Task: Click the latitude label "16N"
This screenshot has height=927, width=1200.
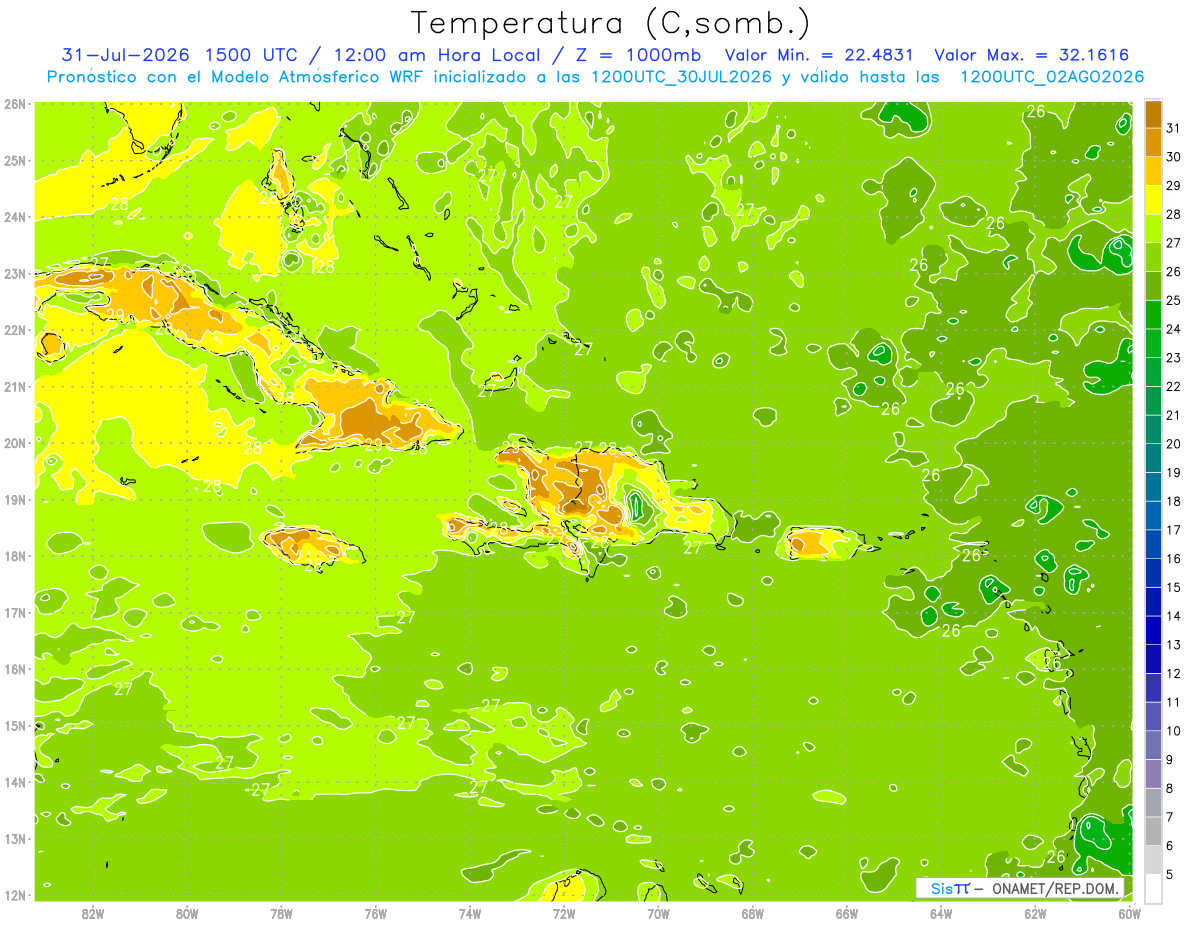Action: (x=15, y=669)
